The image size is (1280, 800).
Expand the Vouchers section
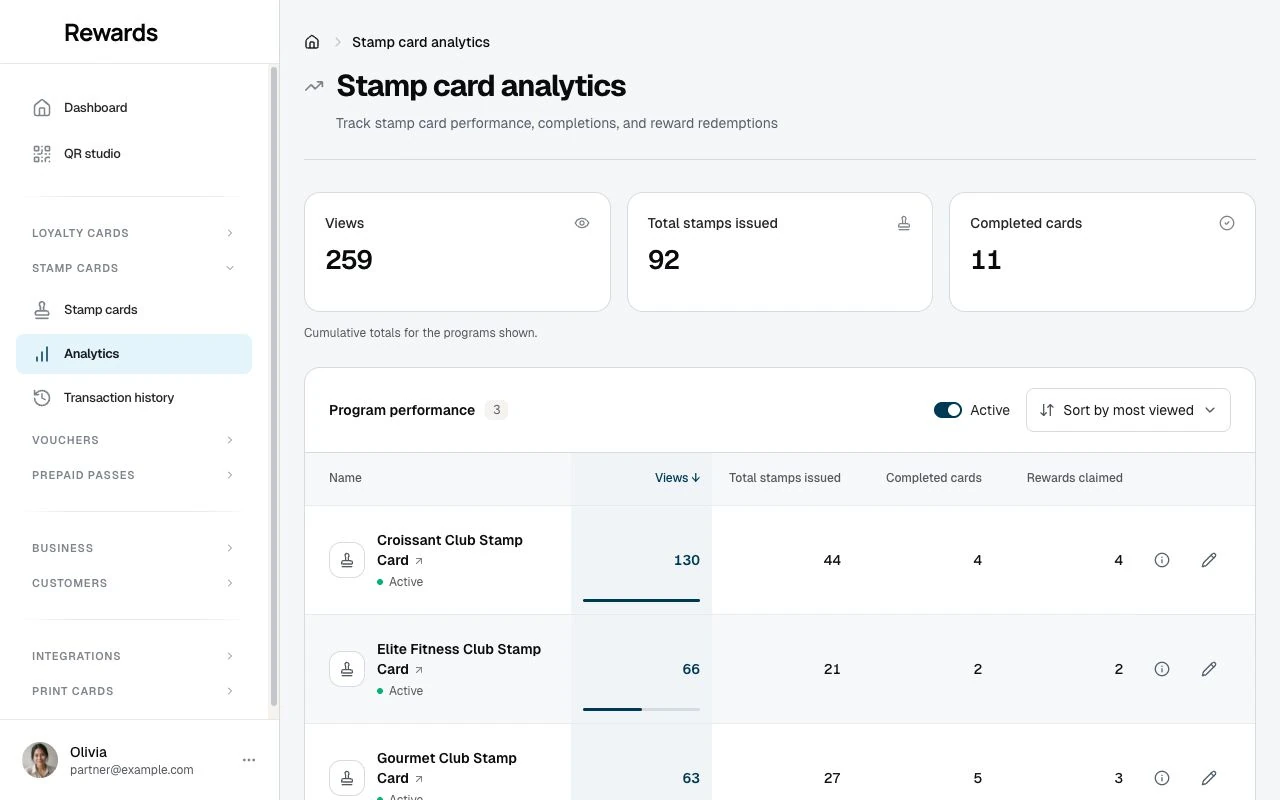click(134, 440)
